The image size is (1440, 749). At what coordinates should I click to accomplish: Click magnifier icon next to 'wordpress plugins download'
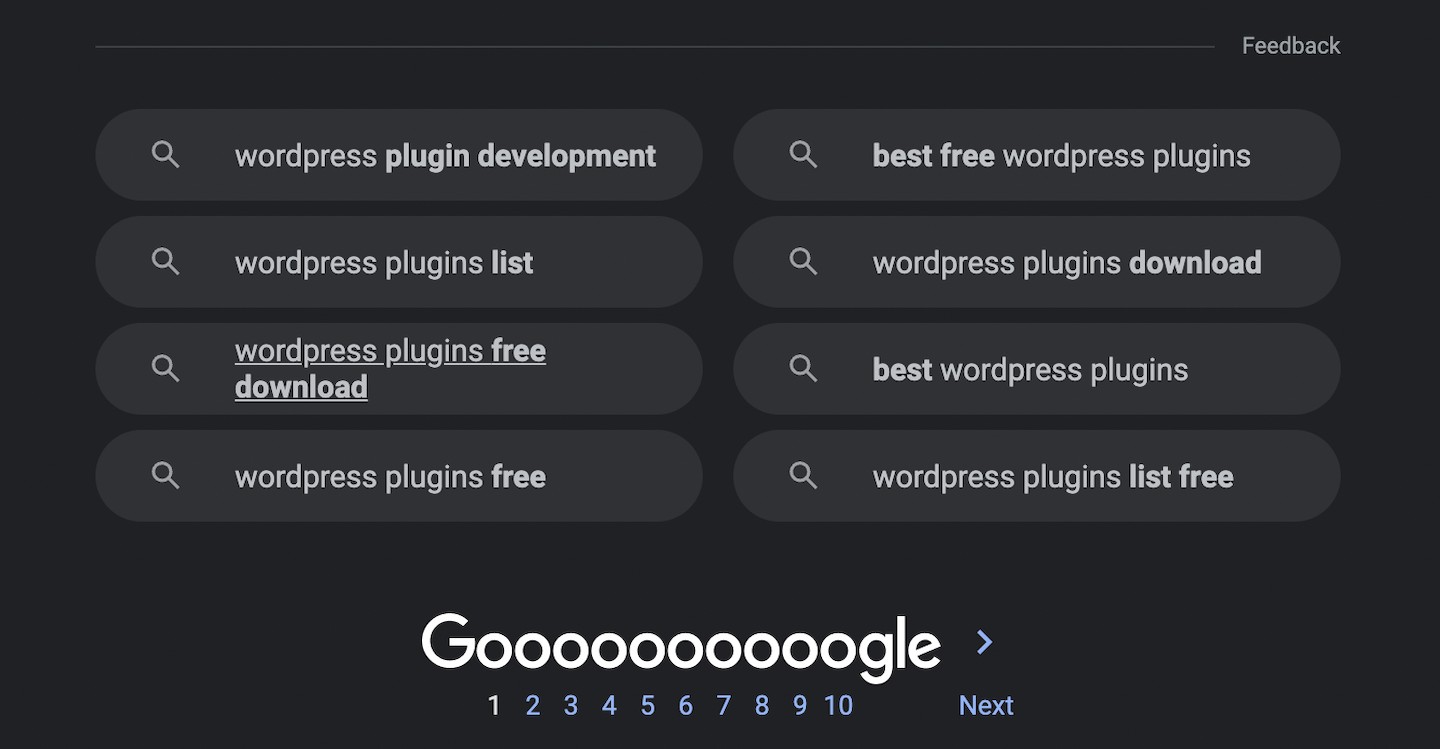(x=803, y=262)
